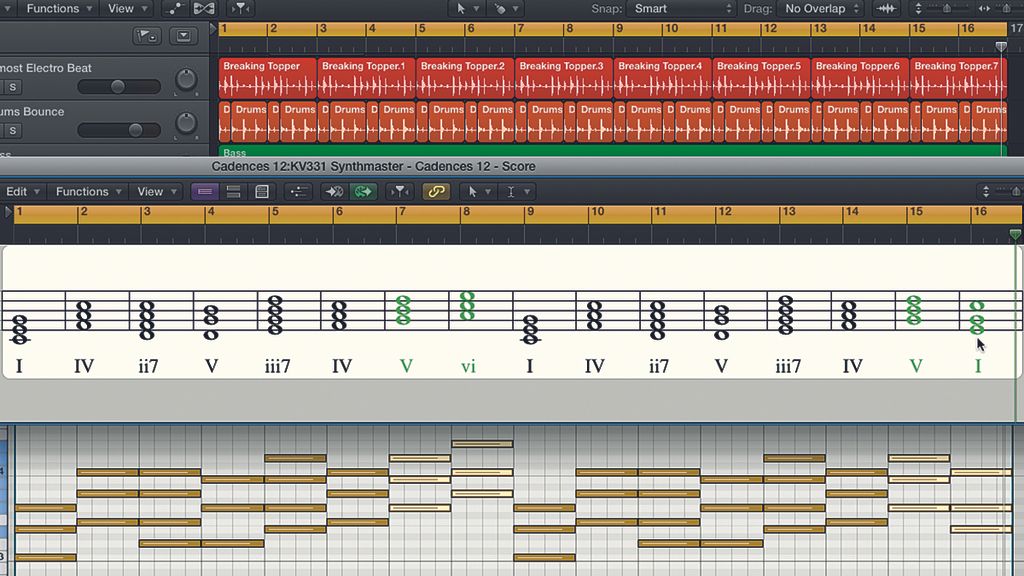Screen dimensions: 1024x576
Task: Open the View menu in the top toolbar
Action: click(x=120, y=8)
